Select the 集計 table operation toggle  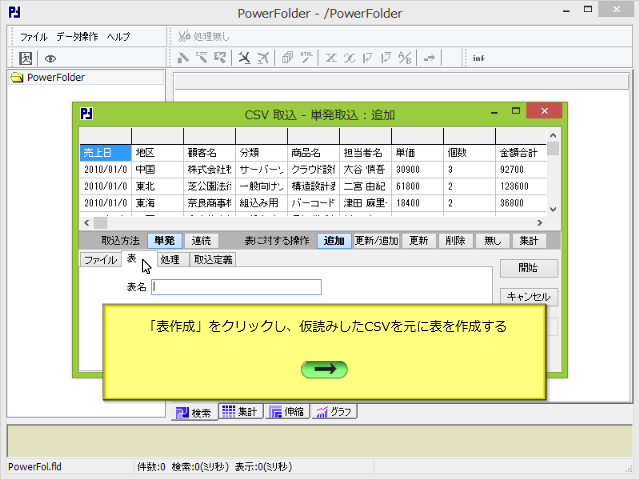coord(529,240)
